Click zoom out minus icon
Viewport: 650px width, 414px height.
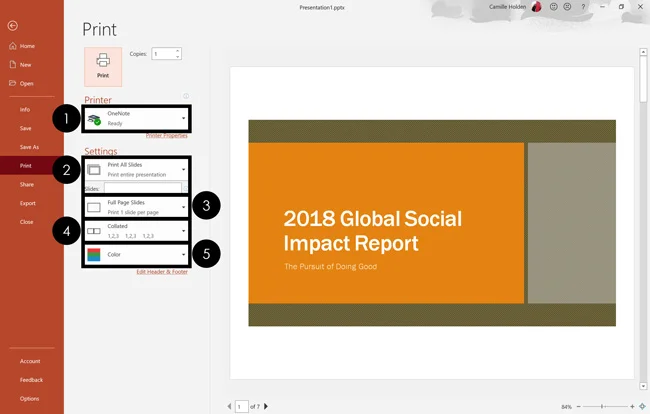[579, 407]
